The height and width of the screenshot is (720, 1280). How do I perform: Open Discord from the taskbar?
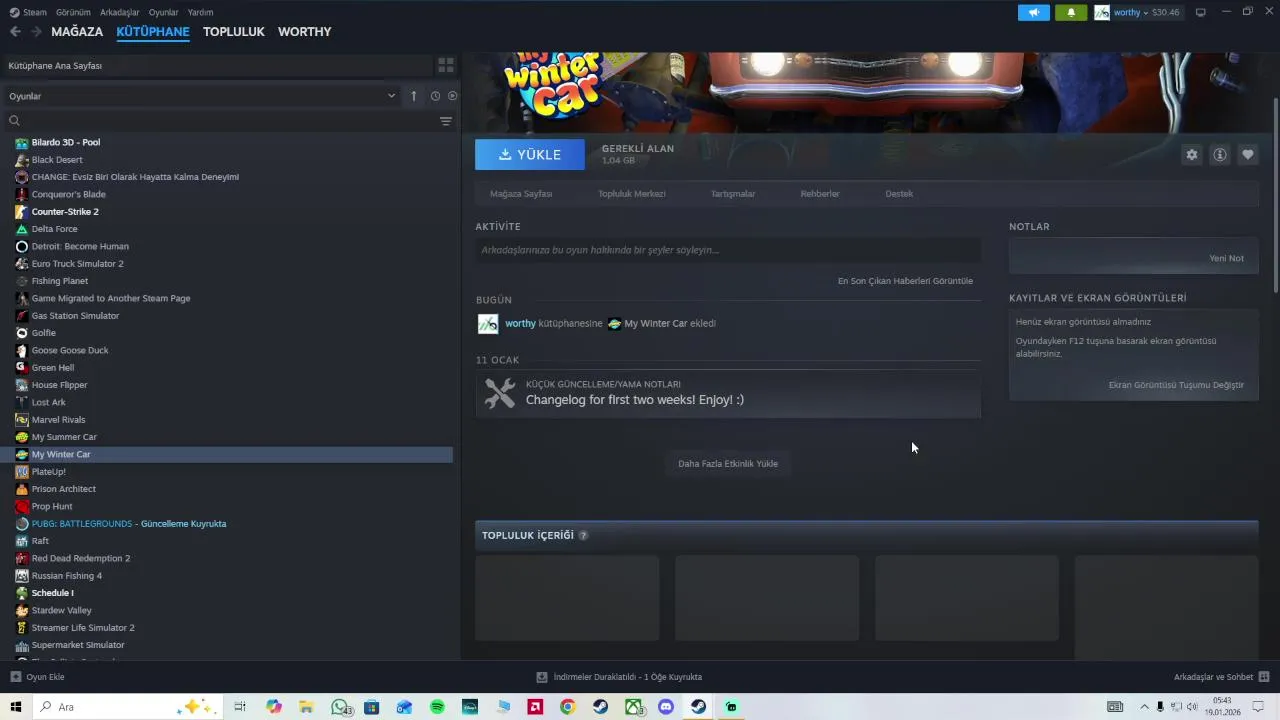[666, 707]
